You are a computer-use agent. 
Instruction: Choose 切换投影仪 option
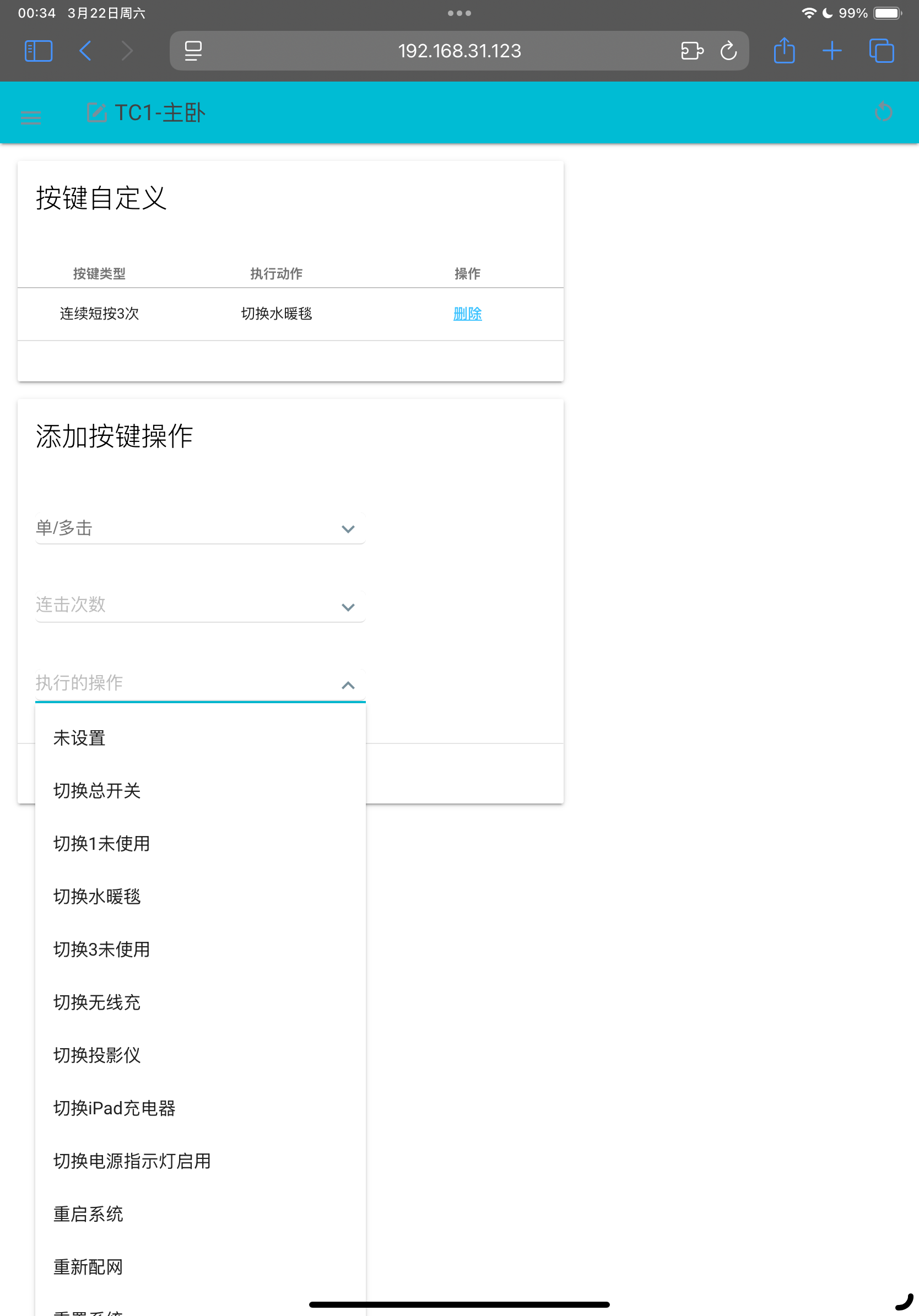pyautogui.click(x=97, y=1055)
